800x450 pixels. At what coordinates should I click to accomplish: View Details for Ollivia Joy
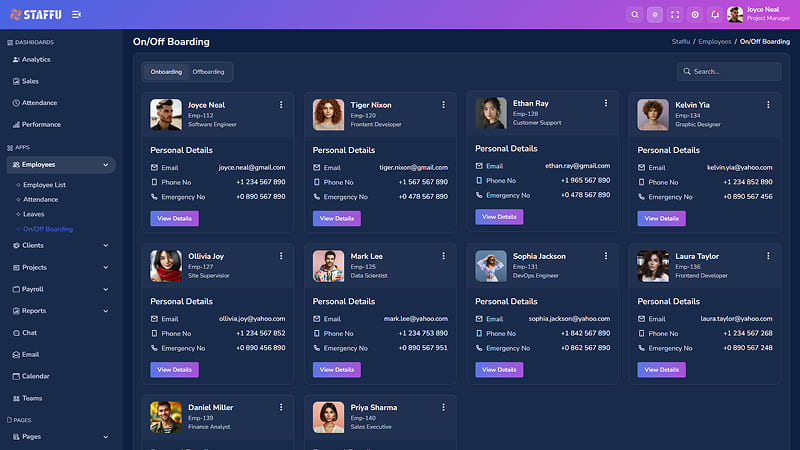[174, 370]
